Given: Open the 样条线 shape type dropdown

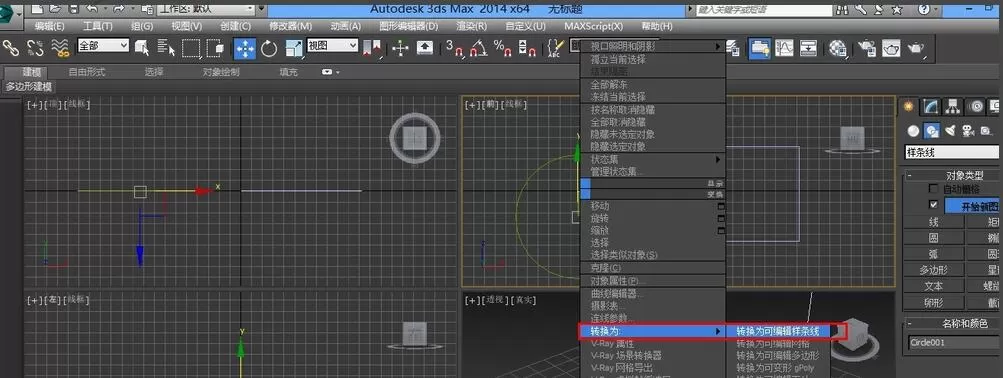Looking at the screenshot, I should [x=952, y=152].
